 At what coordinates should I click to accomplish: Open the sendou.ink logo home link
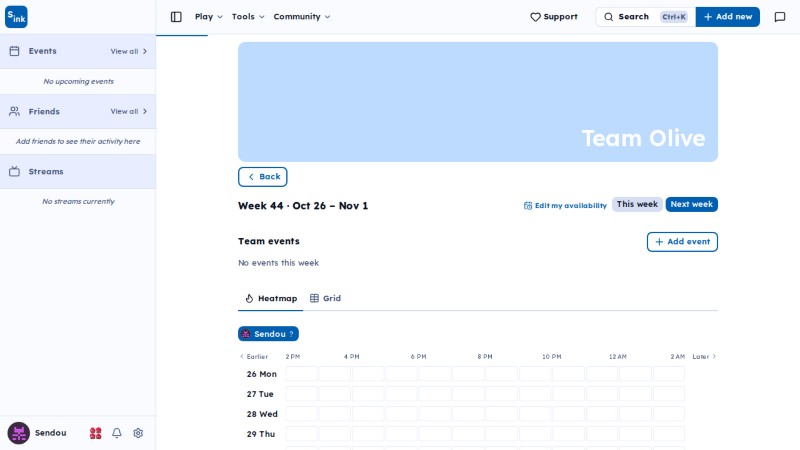point(16,17)
